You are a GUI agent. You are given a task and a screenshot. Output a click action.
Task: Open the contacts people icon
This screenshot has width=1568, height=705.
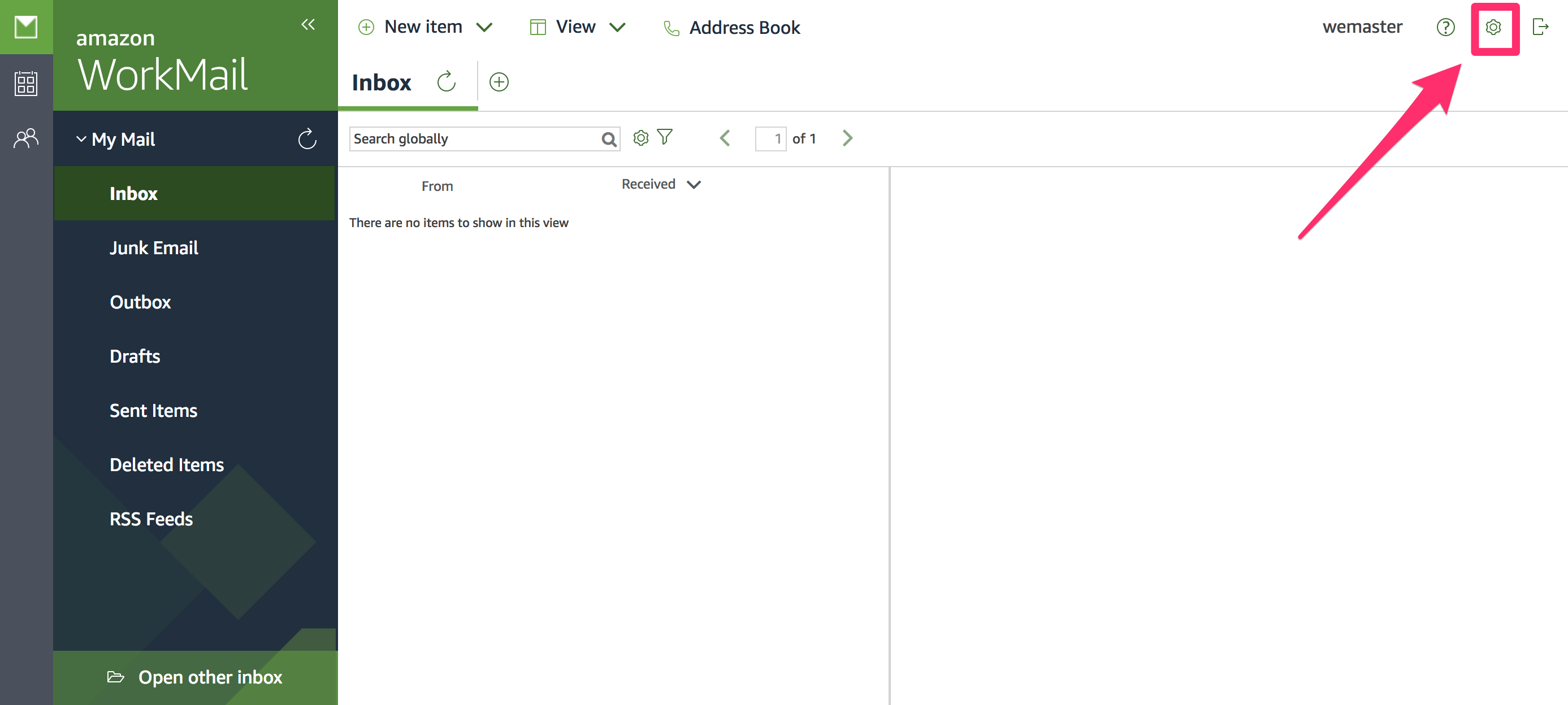point(26,139)
